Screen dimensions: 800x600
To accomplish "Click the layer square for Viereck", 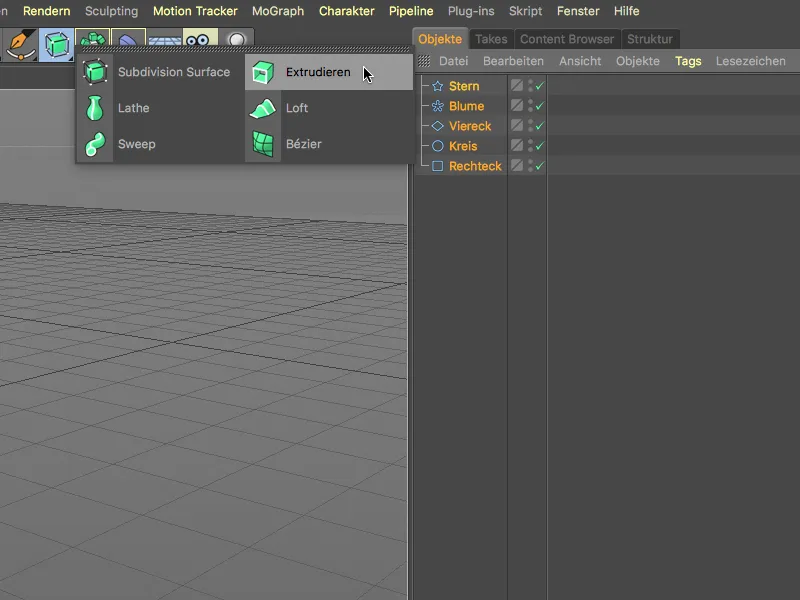I will [x=517, y=125].
